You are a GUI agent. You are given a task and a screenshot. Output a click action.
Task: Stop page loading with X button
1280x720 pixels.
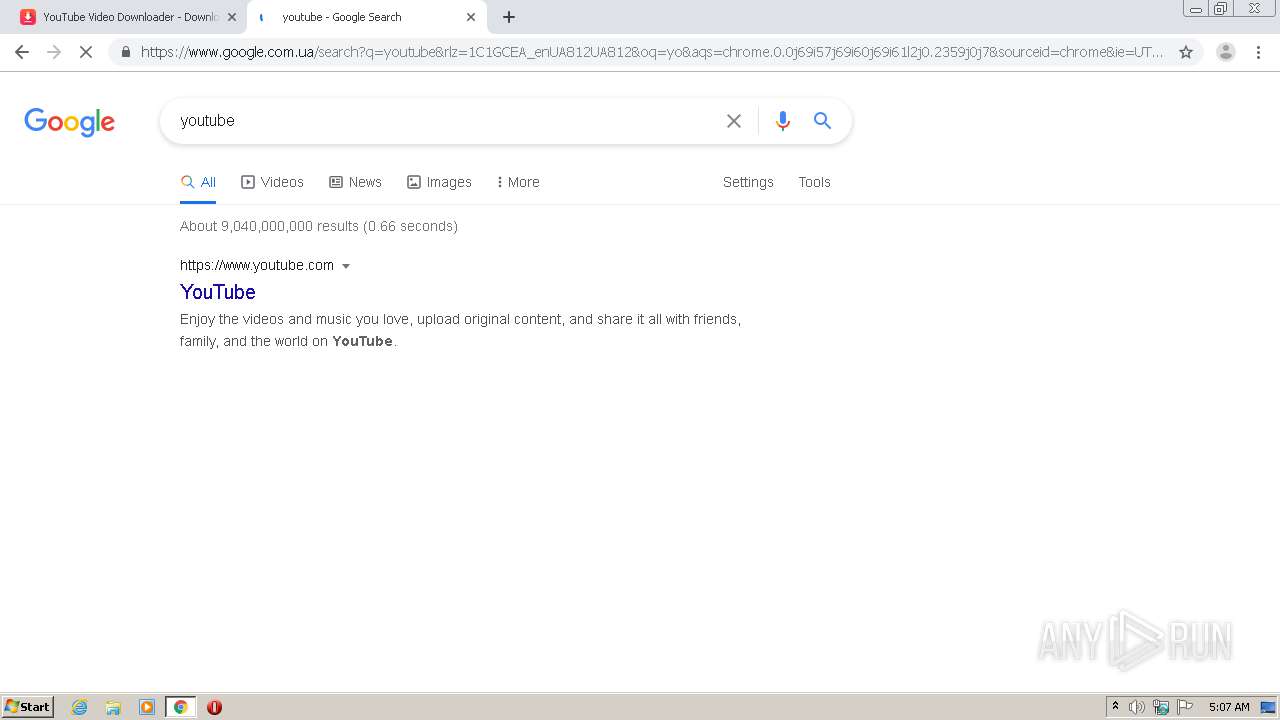86,52
